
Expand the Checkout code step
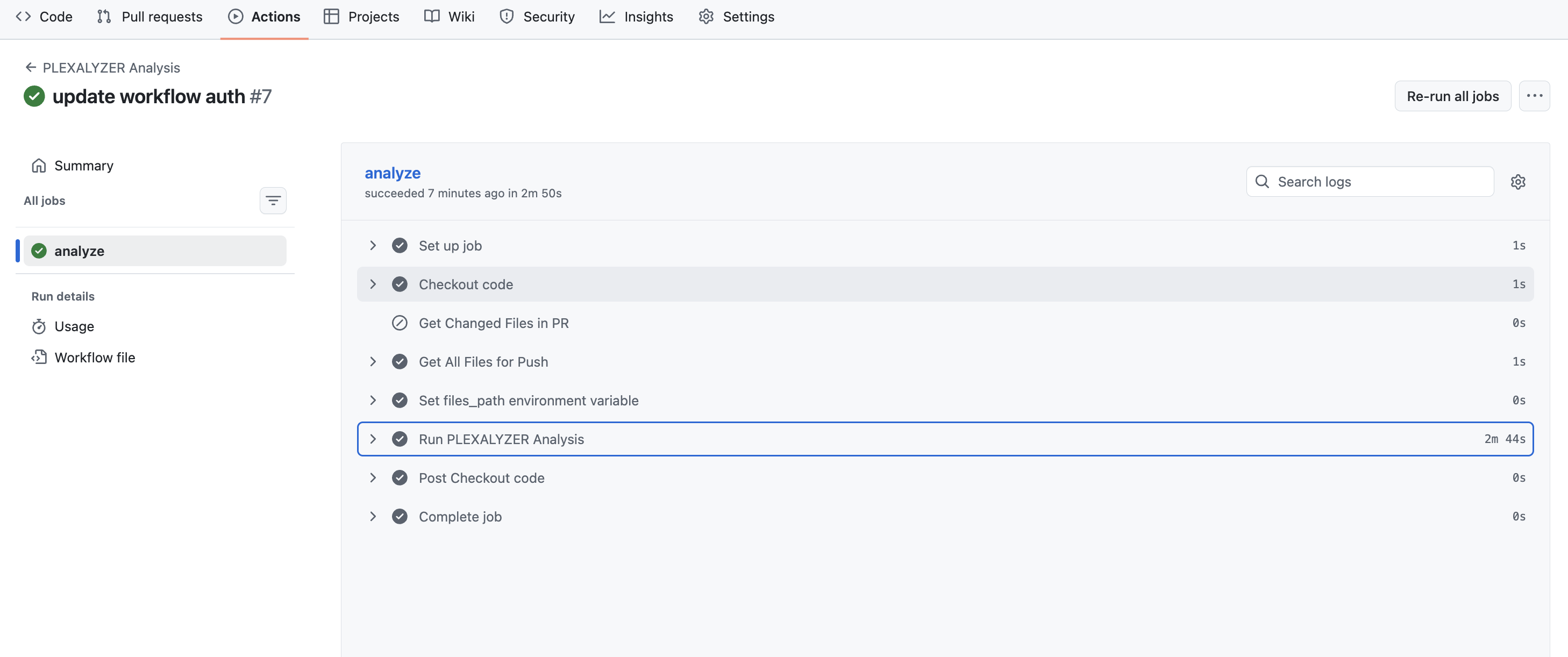click(x=373, y=284)
